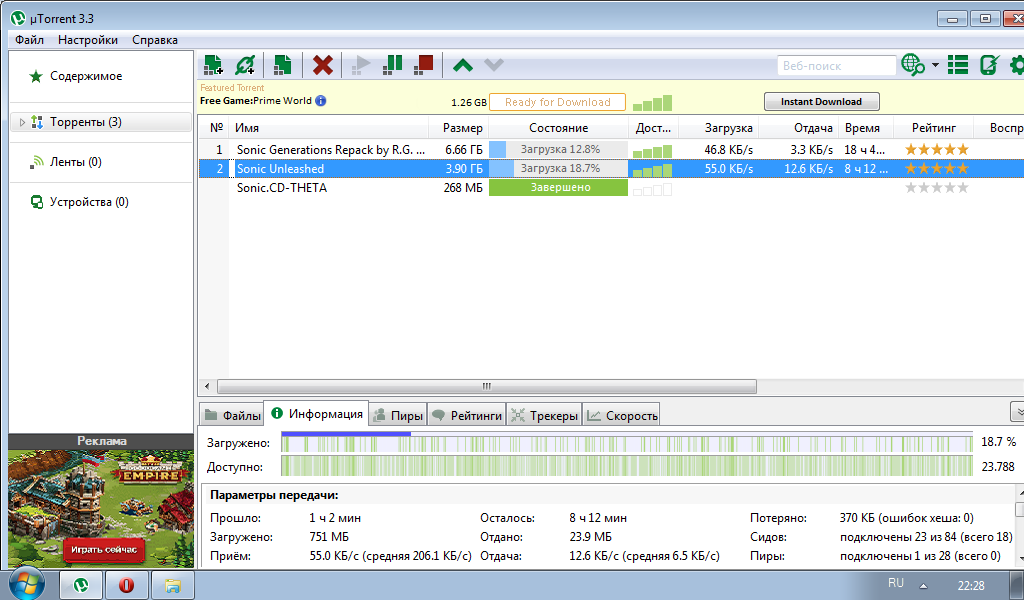Click Sonic Generations progress bar 12.8%
The width and height of the screenshot is (1024, 600).
pyautogui.click(x=558, y=150)
